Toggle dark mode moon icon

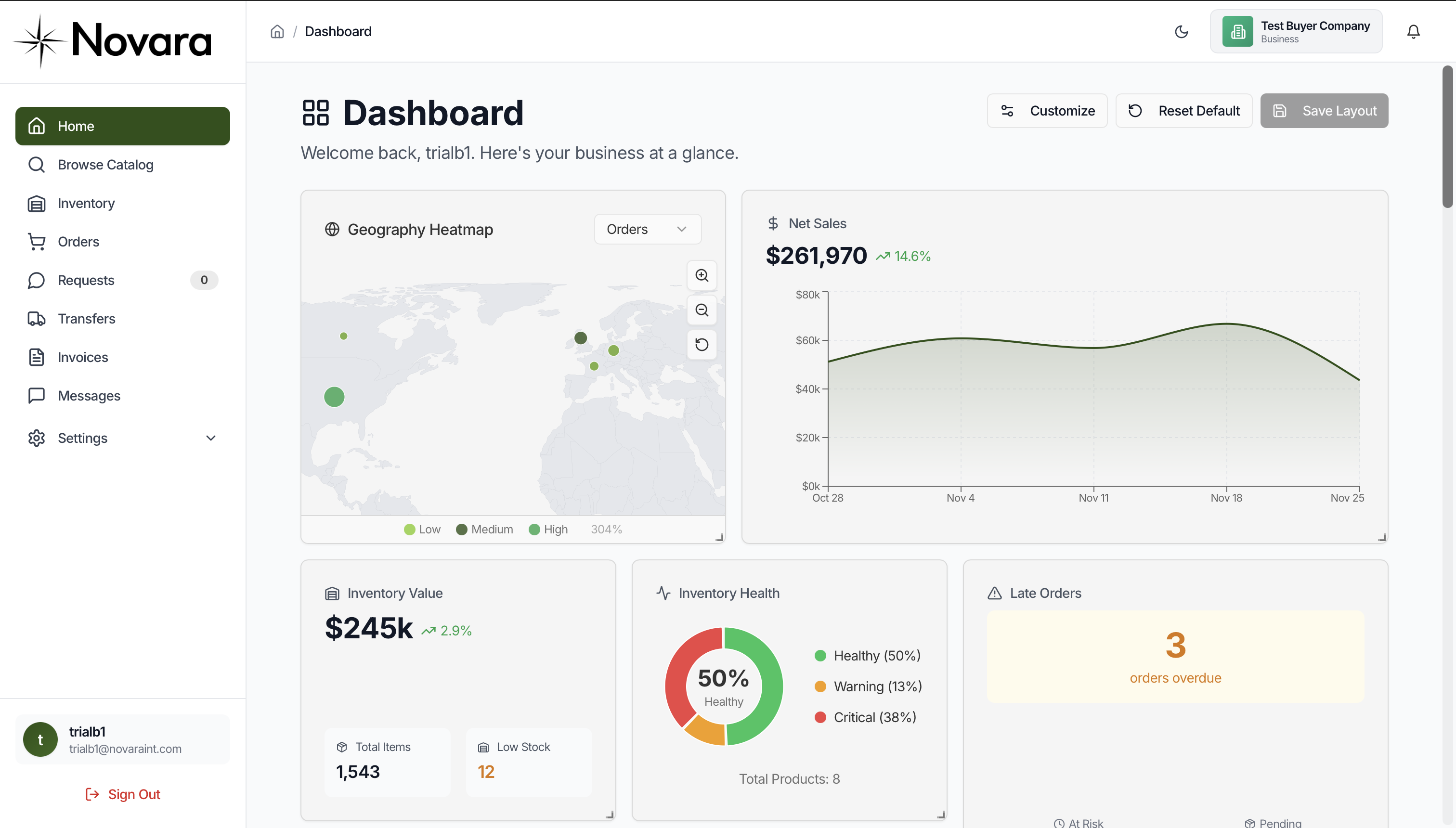coord(1181,31)
